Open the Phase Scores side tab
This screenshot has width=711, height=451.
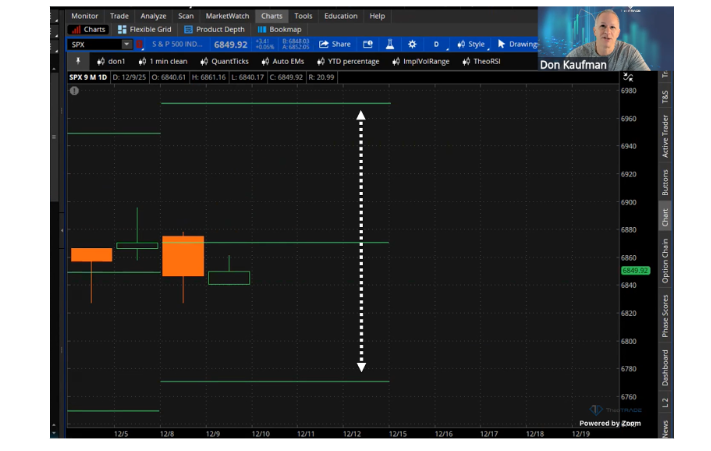click(665, 316)
